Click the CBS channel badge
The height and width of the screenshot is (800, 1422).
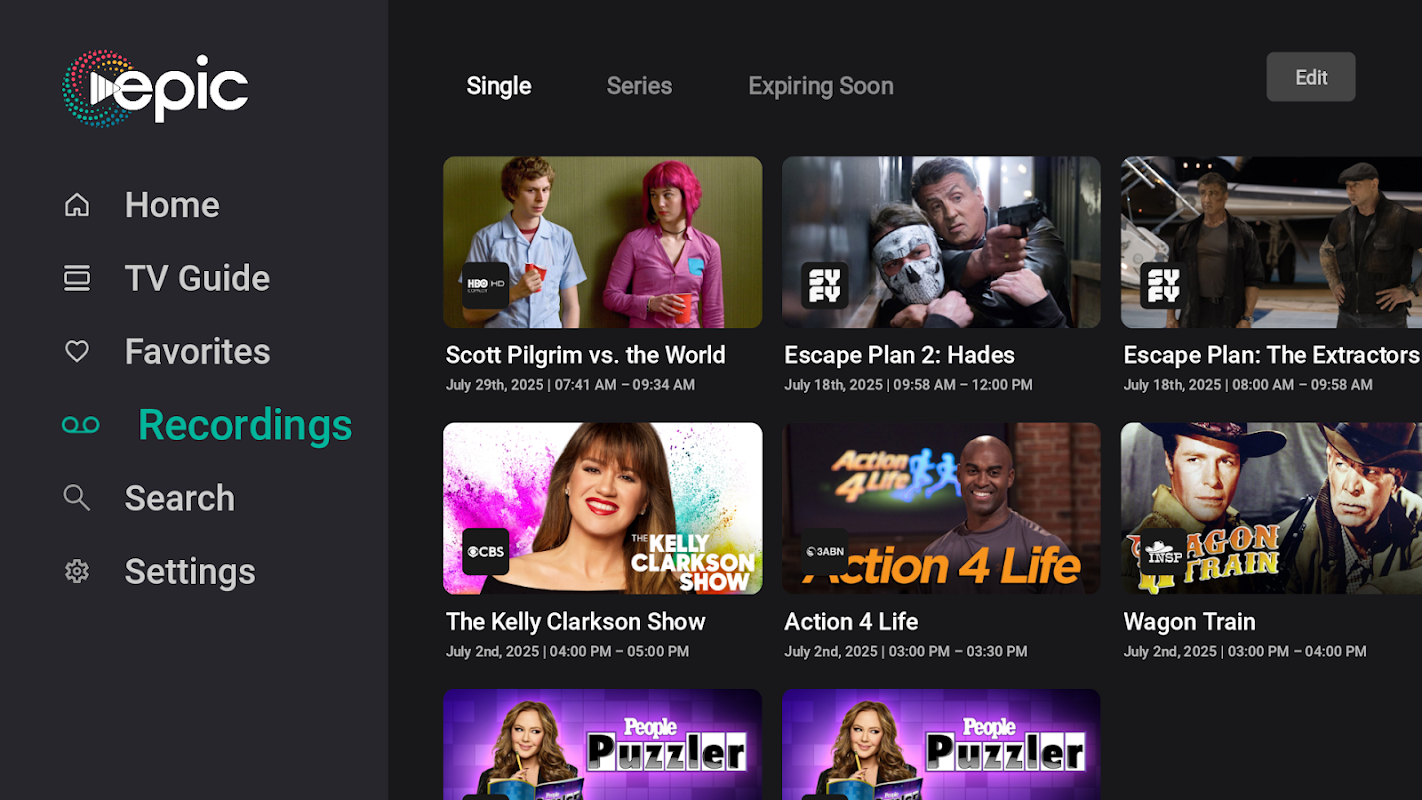[486, 552]
